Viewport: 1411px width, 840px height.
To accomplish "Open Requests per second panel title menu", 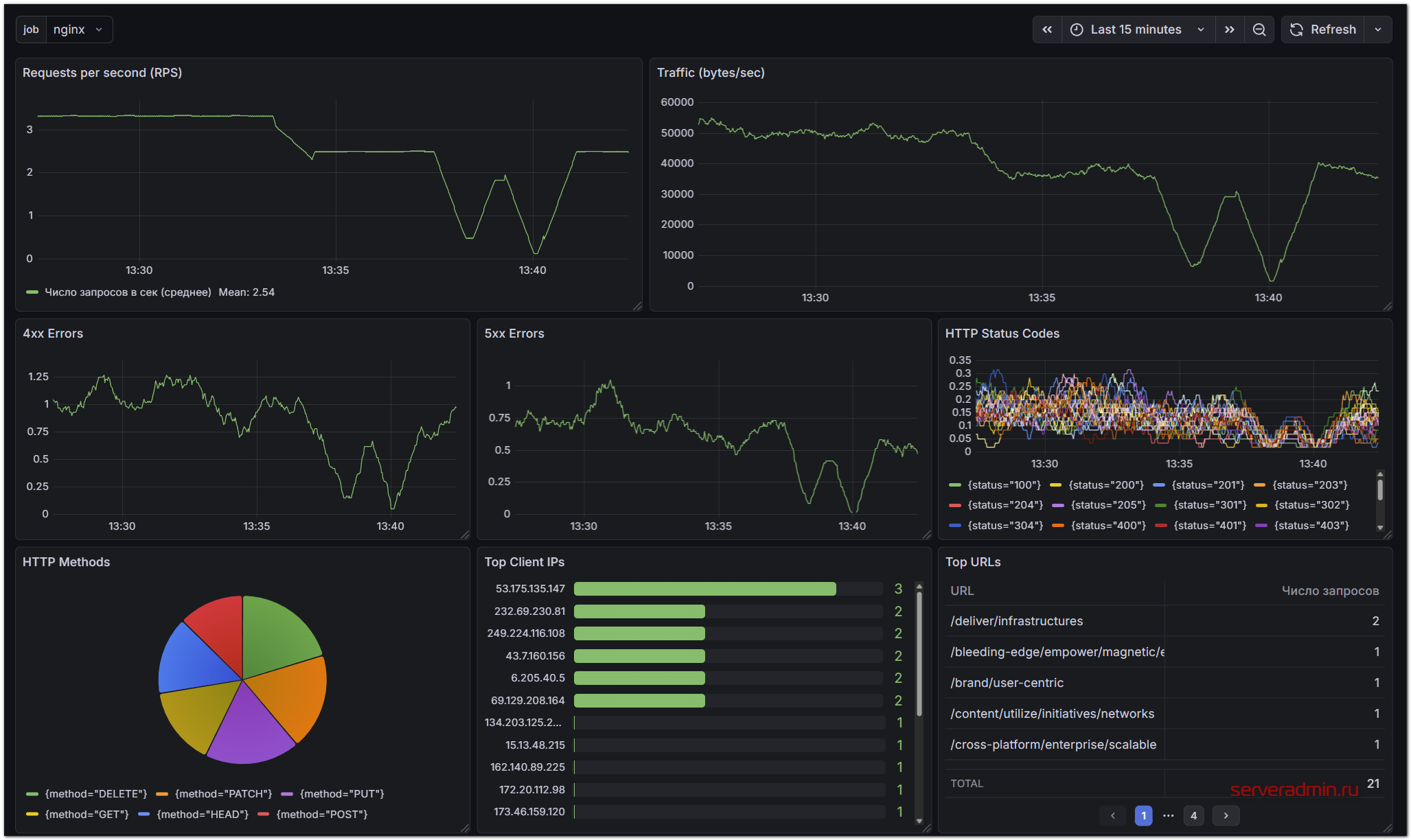I will tap(102, 73).
